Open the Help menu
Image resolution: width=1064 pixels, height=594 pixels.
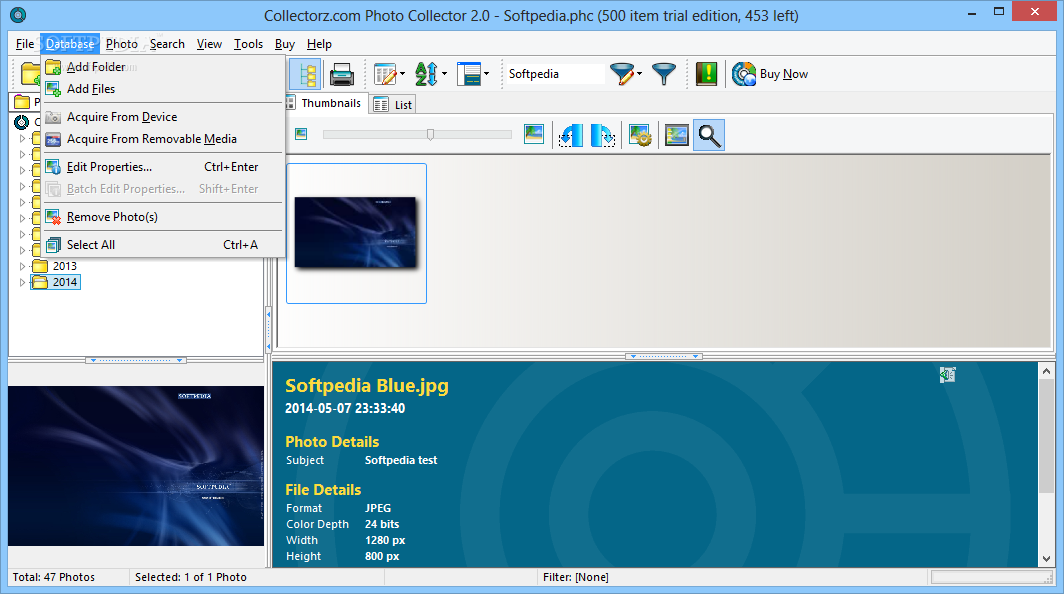tap(319, 44)
